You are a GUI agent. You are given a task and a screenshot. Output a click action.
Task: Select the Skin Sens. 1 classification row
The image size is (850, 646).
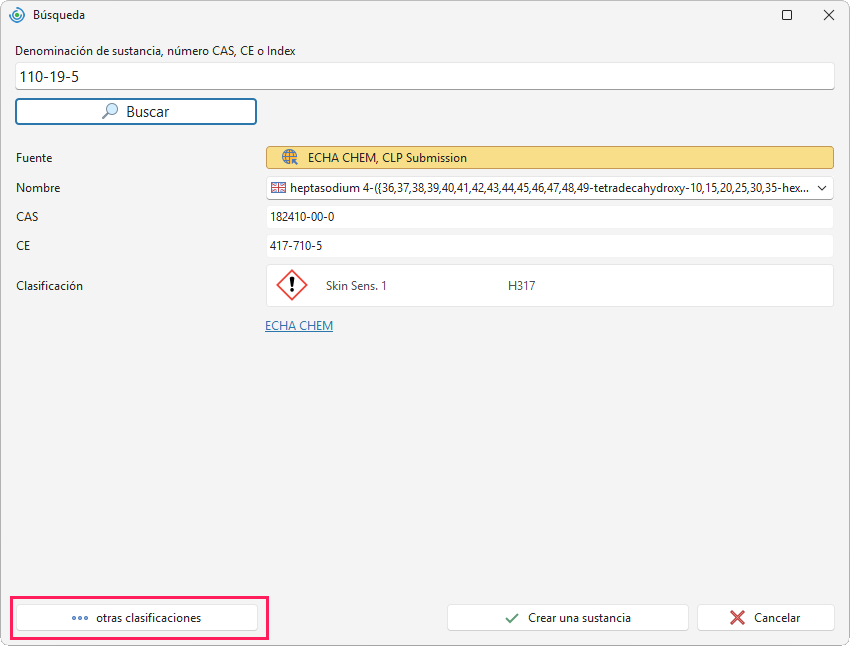550,286
